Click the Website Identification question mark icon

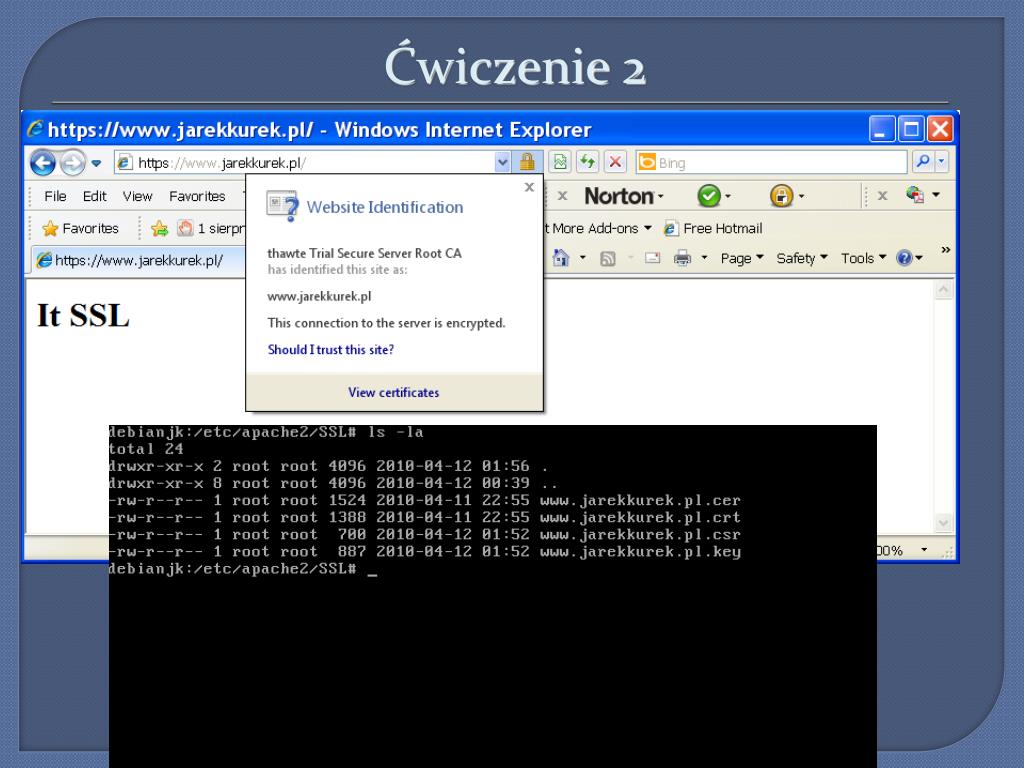282,206
